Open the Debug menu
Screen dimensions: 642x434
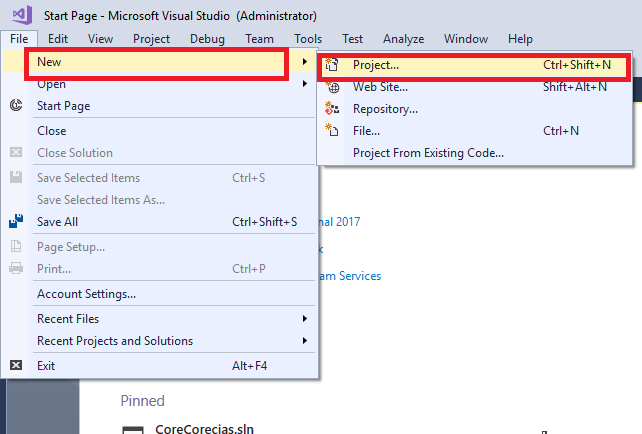click(x=207, y=39)
